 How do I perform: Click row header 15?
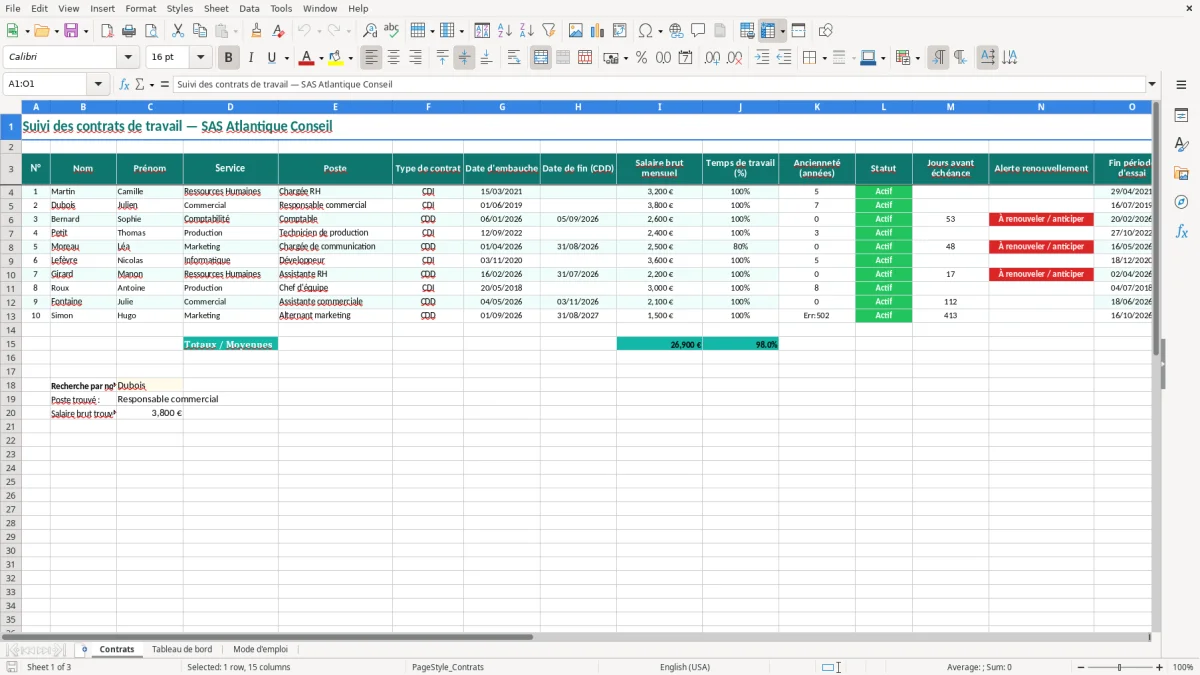[x=11, y=344]
